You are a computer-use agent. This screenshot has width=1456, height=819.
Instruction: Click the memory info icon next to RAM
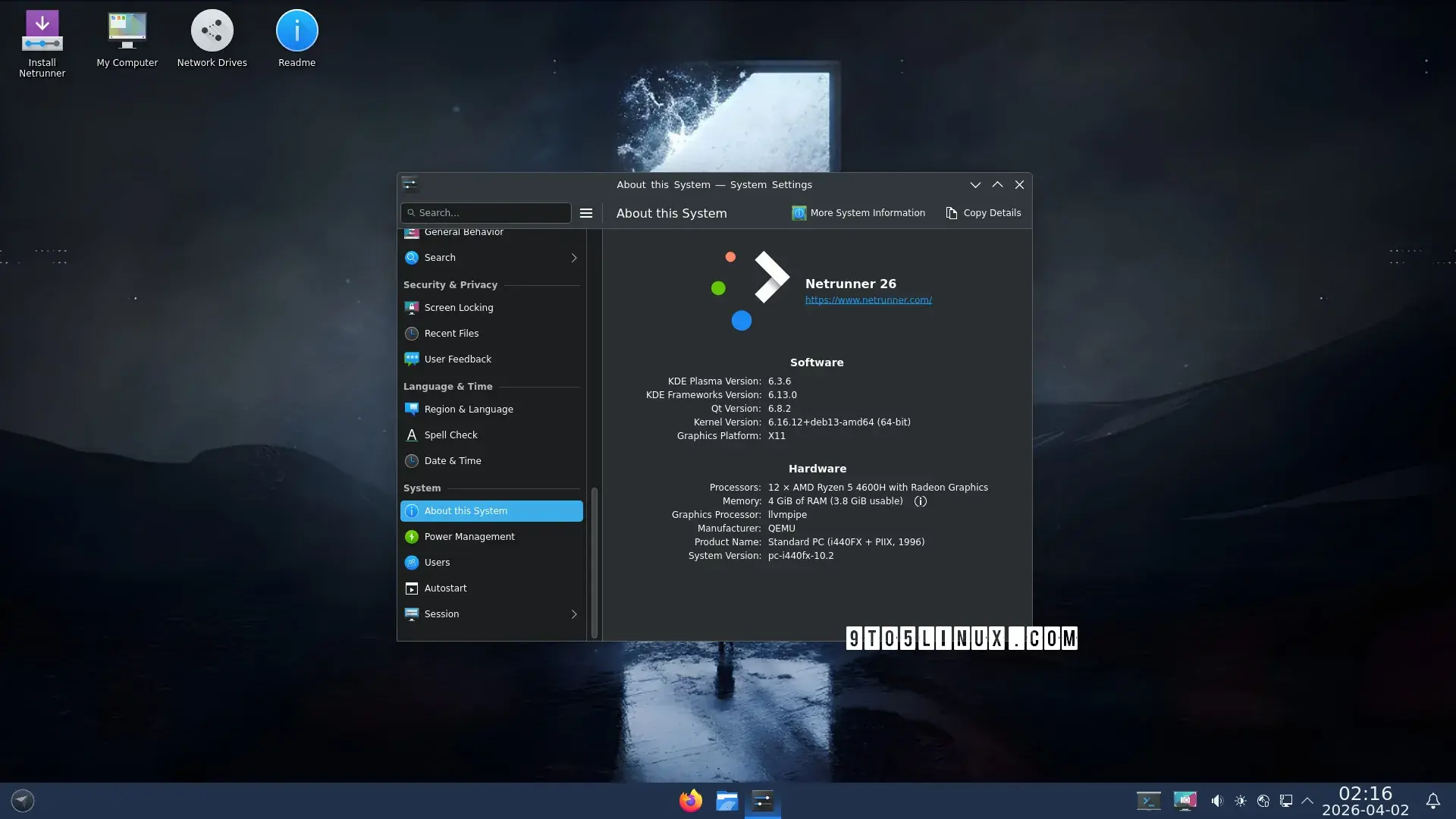[920, 501]
